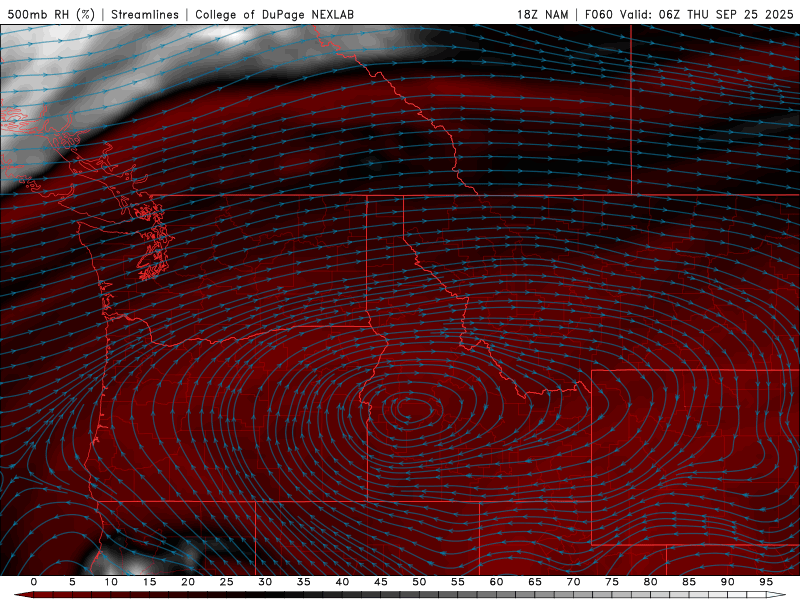Click the '35' value on the color scale
This screenshot has width=800, height=600.
304,582
